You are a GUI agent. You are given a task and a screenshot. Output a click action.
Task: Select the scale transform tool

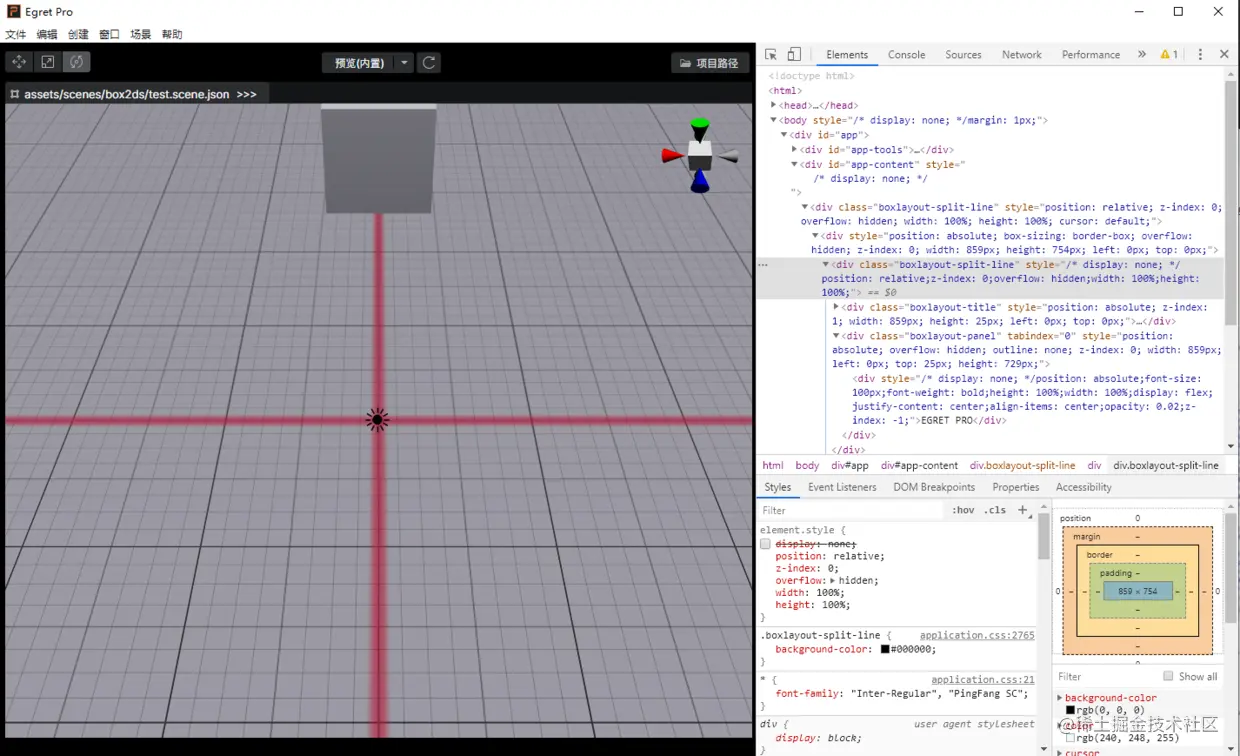48,62
